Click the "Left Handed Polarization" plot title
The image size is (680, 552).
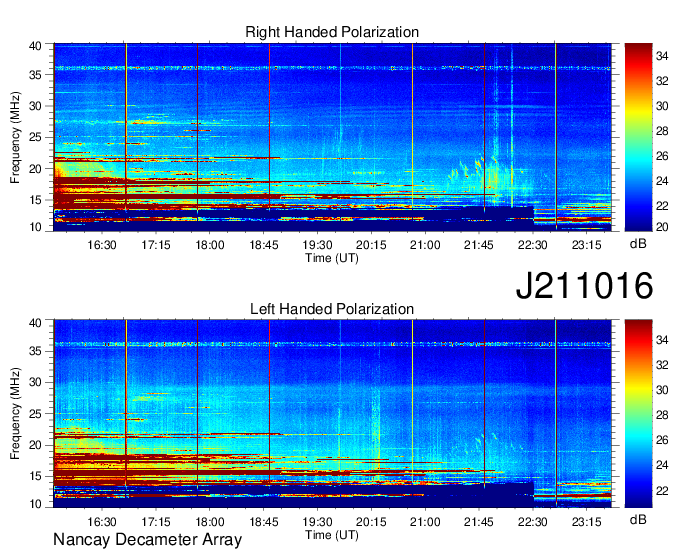pyautogui.click(x=332, y=309)
